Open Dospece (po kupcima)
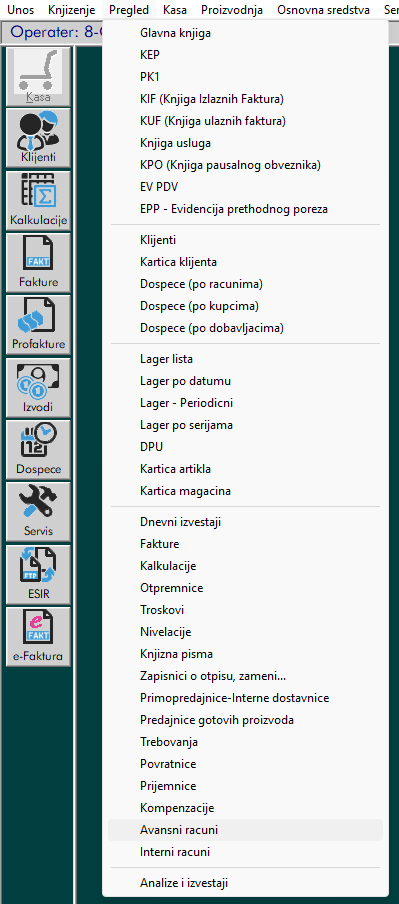Image resolution: width=399 pixels, height=904 pixels. click(245, 306)
